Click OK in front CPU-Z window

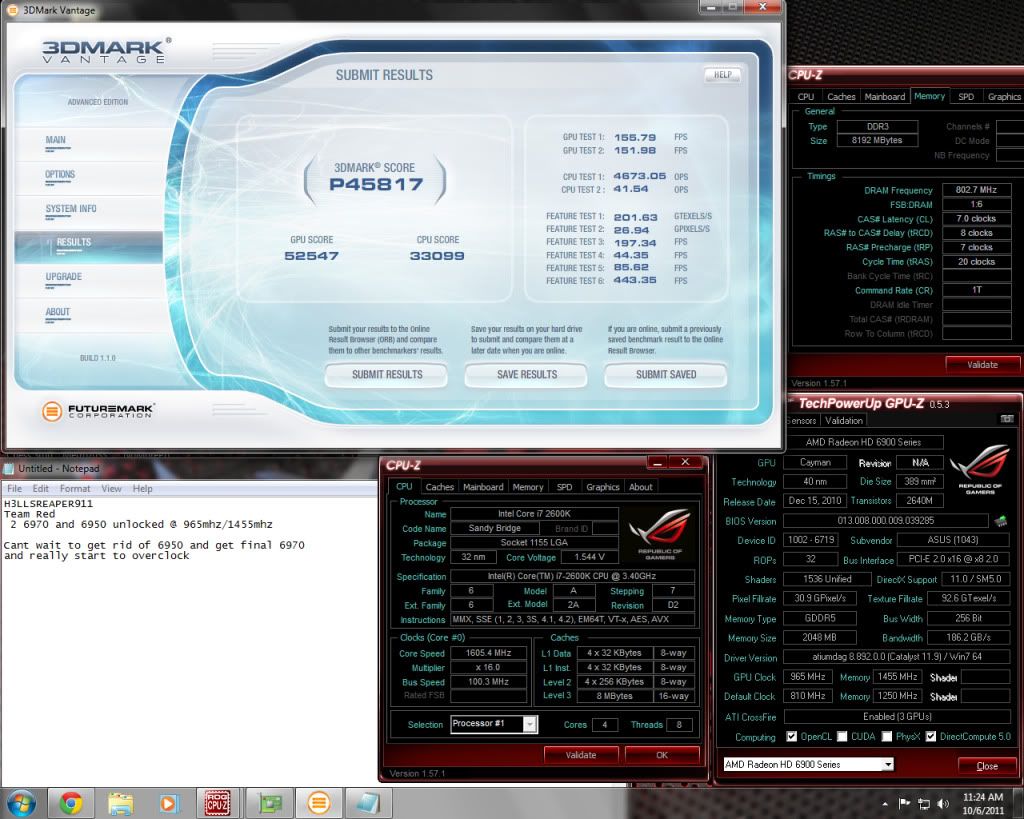coord(662,755)
